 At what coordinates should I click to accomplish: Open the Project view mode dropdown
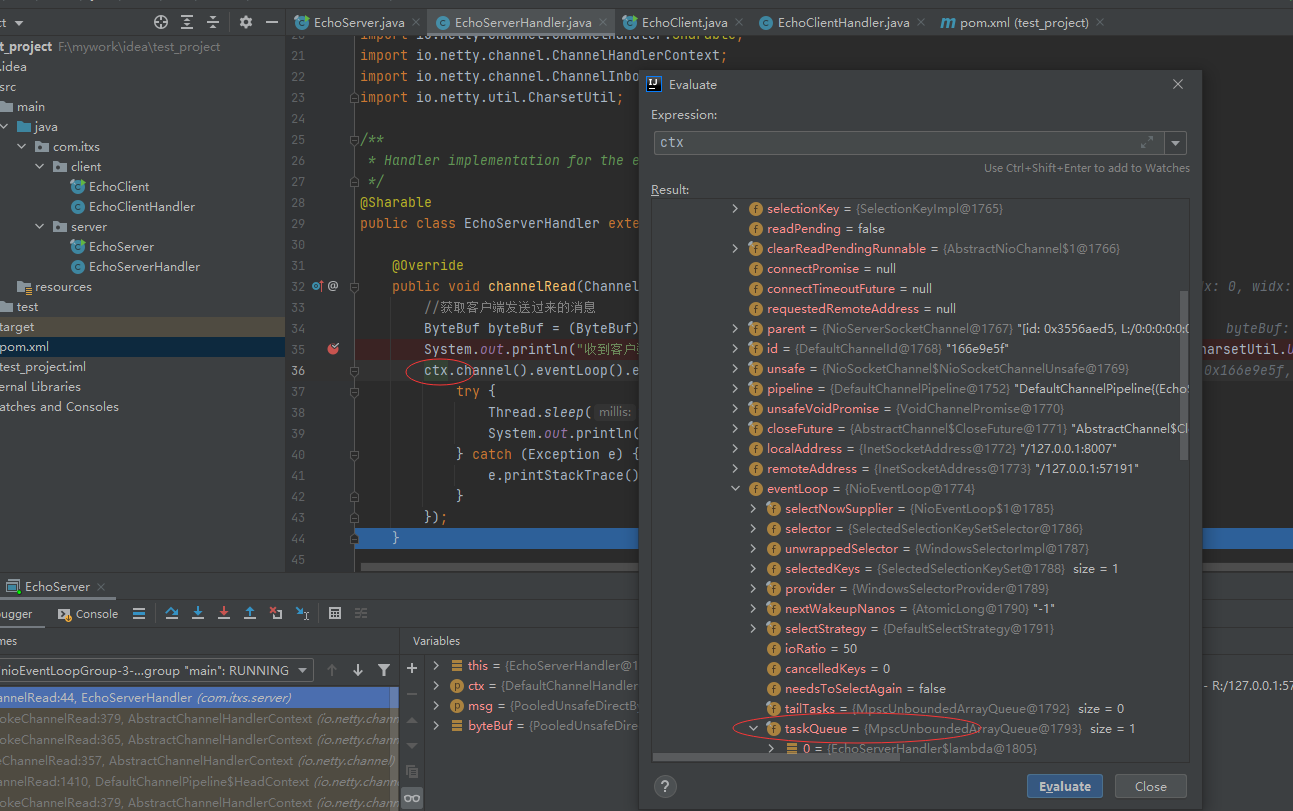pyautogui.click(x=19, y=22)
